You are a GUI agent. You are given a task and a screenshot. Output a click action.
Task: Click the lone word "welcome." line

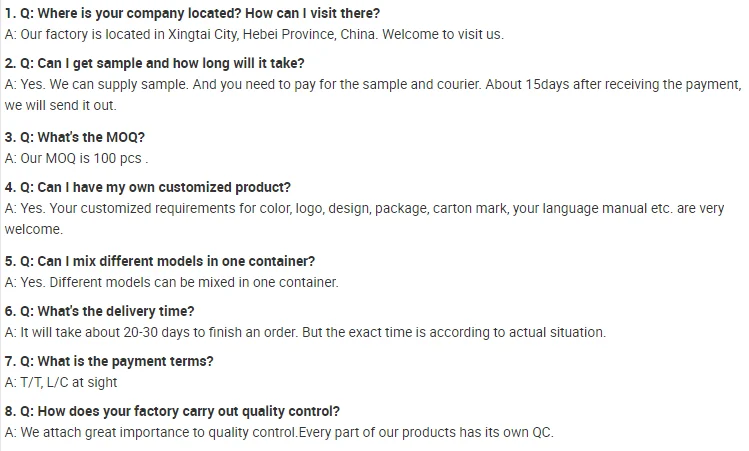point(34,229)
